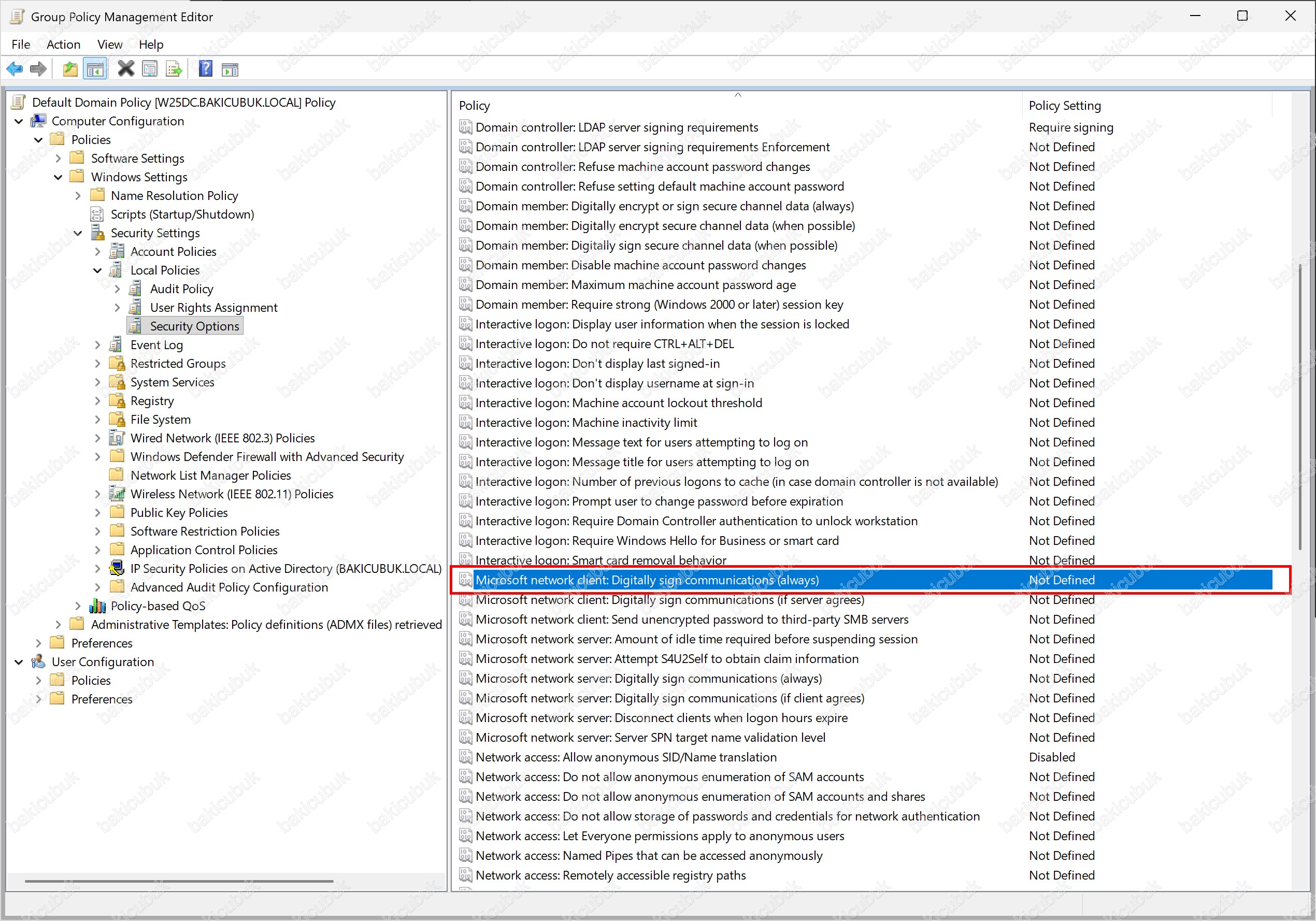Click the Forward arrow toolbar icon
This screenshot has width=1316, height=921.
38,69
